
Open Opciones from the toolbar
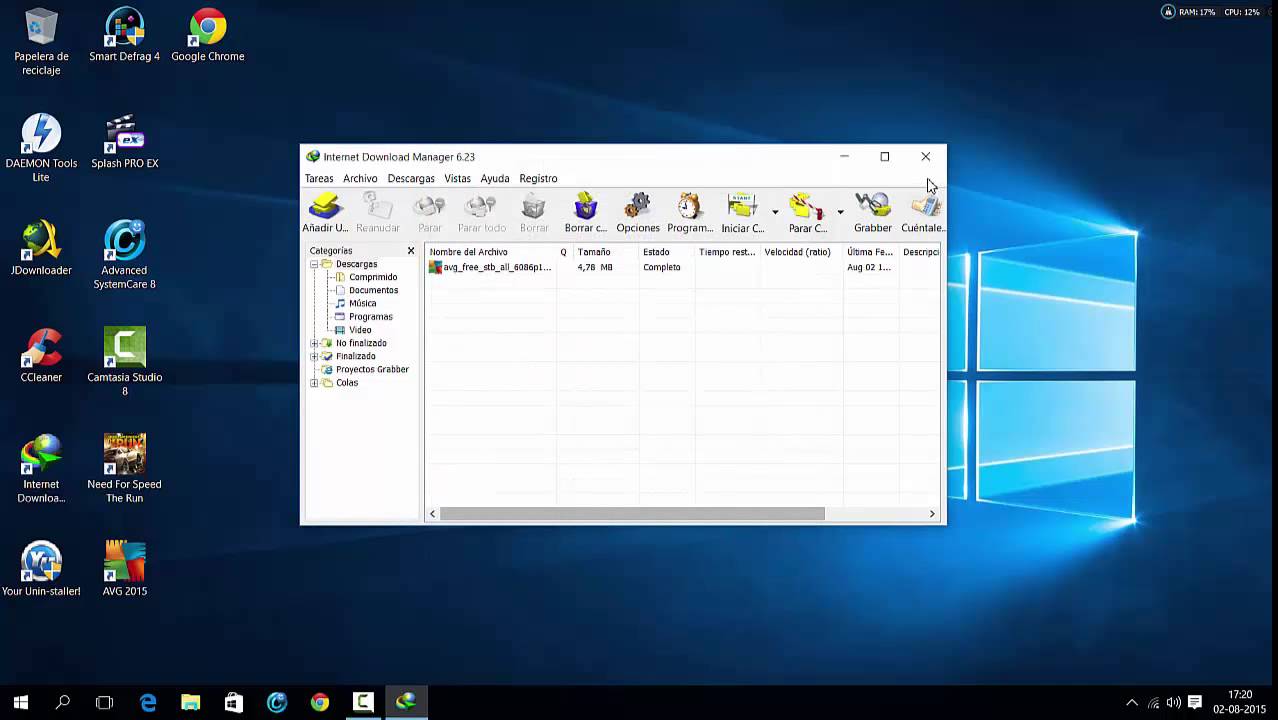click(637, 212)
